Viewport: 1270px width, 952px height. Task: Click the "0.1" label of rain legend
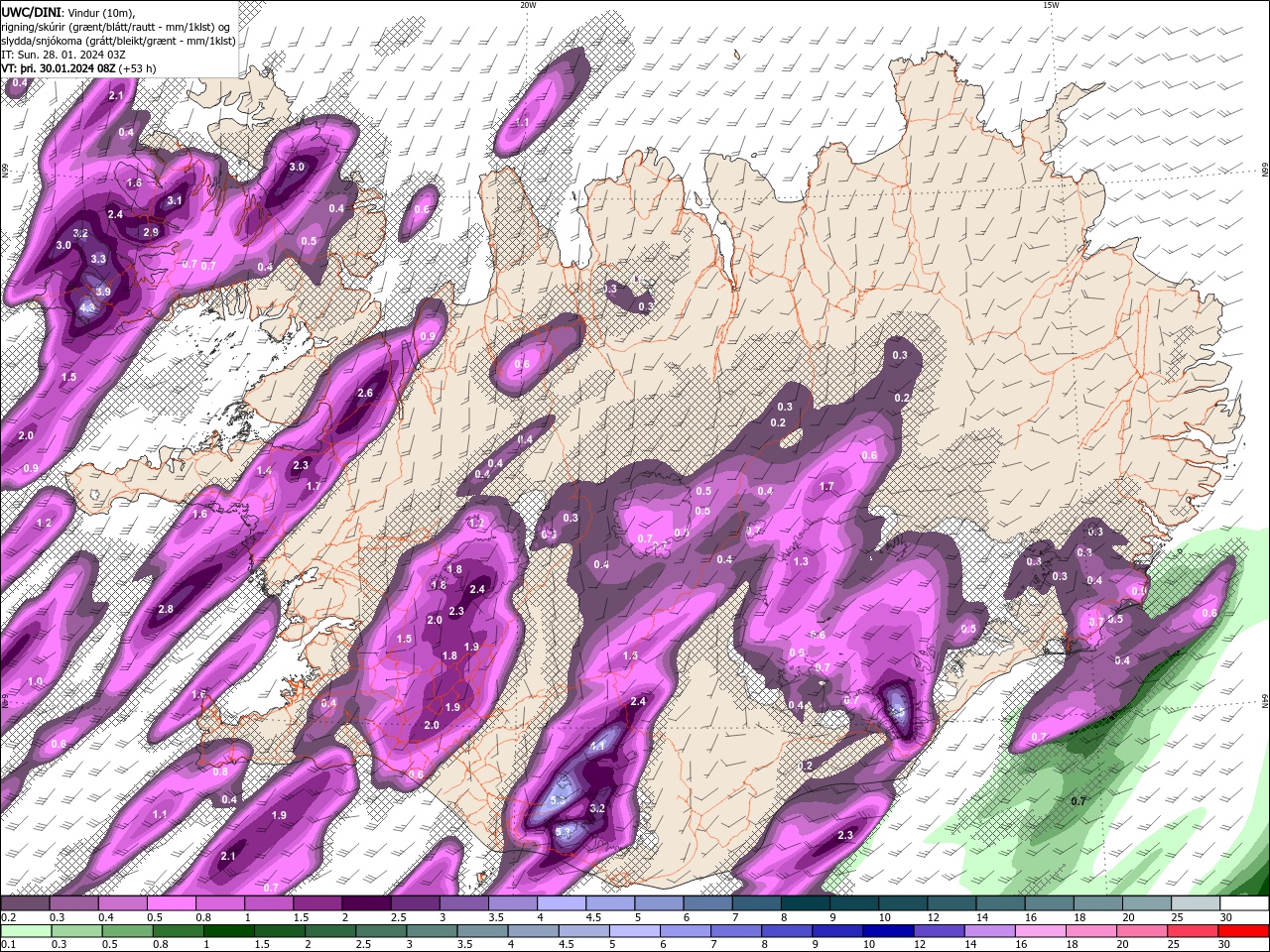point(9,945)
